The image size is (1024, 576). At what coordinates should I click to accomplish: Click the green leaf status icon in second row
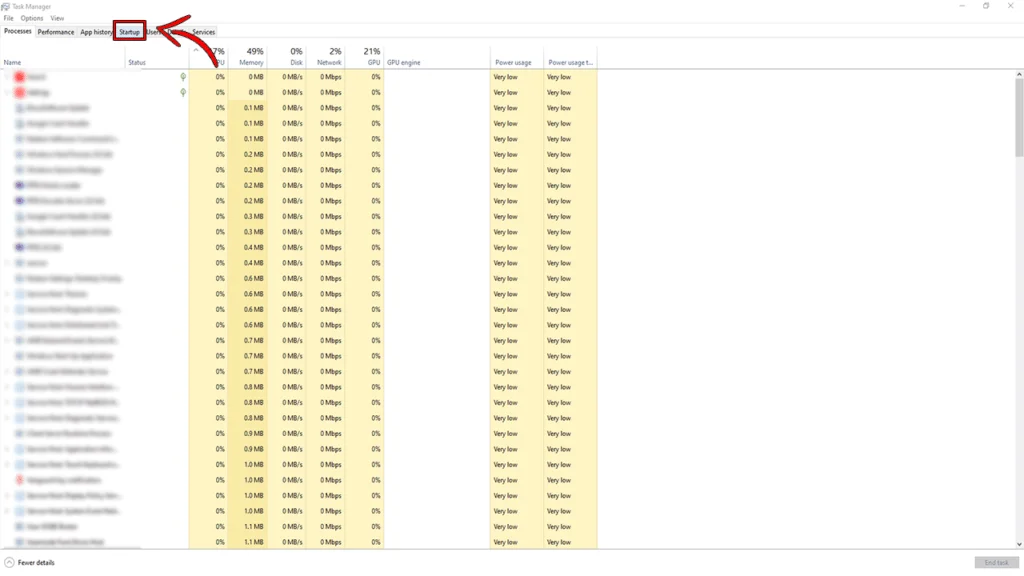[182, 92]
